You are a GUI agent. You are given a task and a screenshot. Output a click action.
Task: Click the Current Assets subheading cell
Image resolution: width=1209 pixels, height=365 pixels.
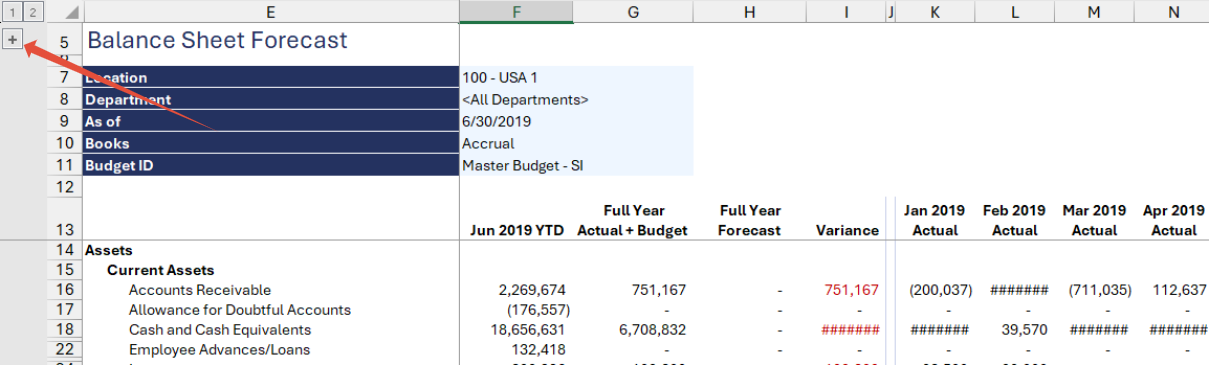(161, 270)
